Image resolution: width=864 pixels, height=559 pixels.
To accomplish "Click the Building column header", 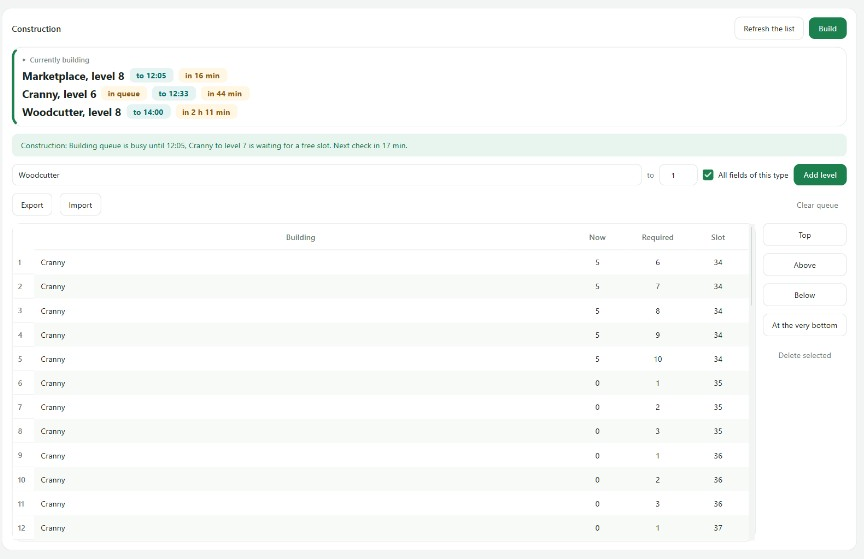I will point(300,238).
